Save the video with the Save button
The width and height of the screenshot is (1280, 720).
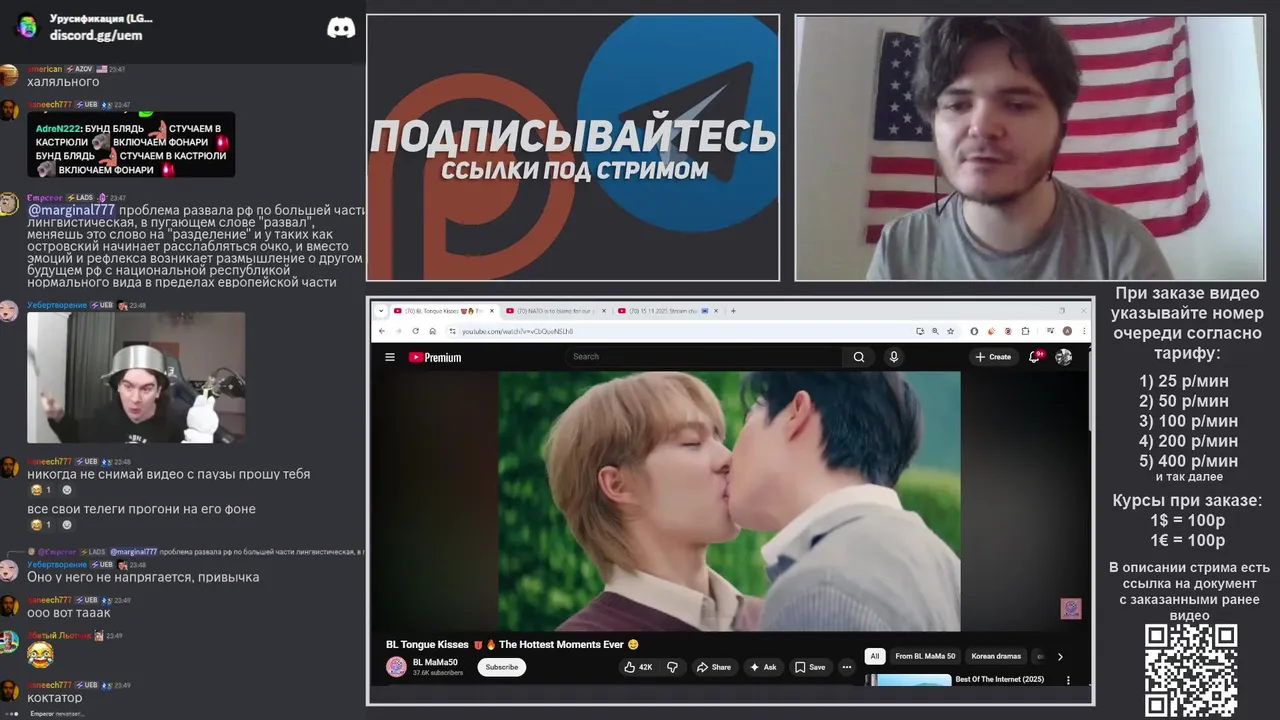tap(810, 667)
